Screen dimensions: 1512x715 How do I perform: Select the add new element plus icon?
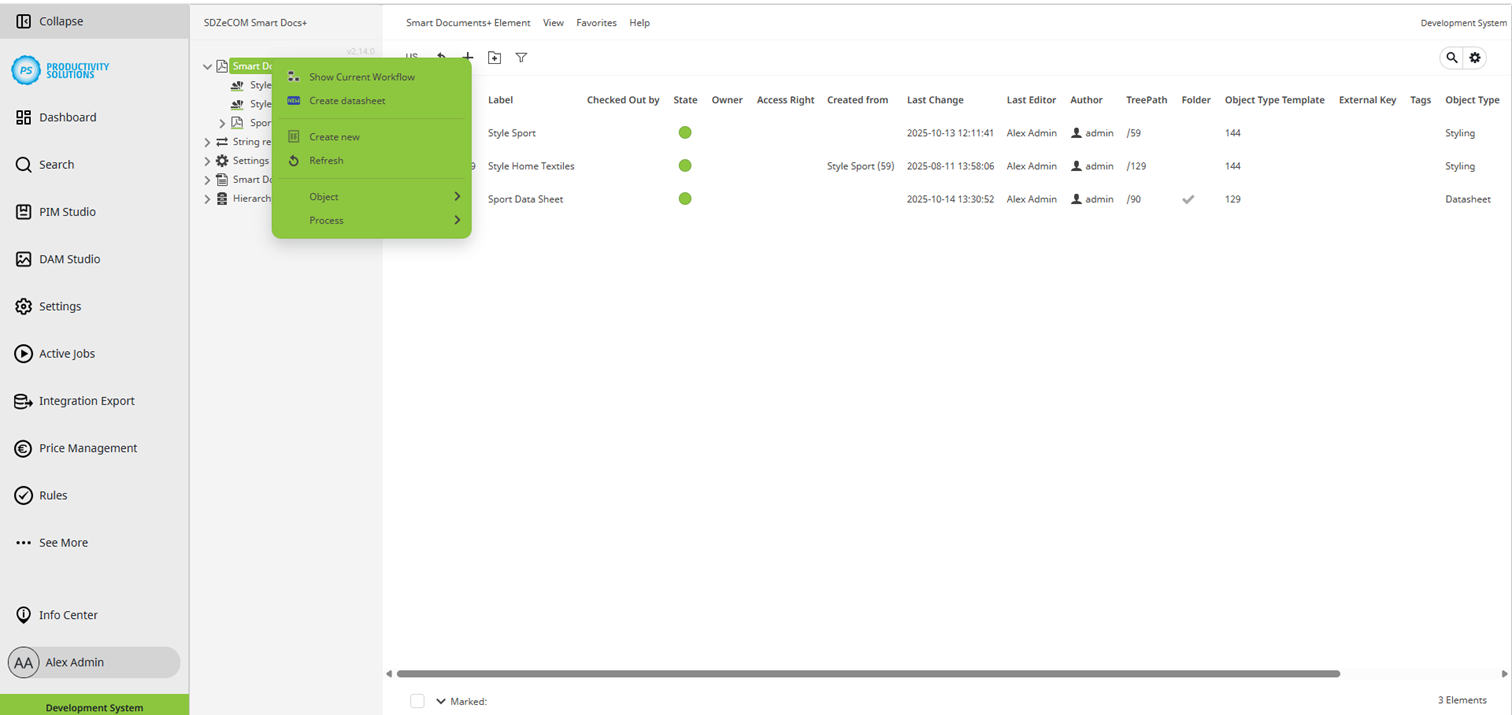pyautogui.click(x=467, y=58)
